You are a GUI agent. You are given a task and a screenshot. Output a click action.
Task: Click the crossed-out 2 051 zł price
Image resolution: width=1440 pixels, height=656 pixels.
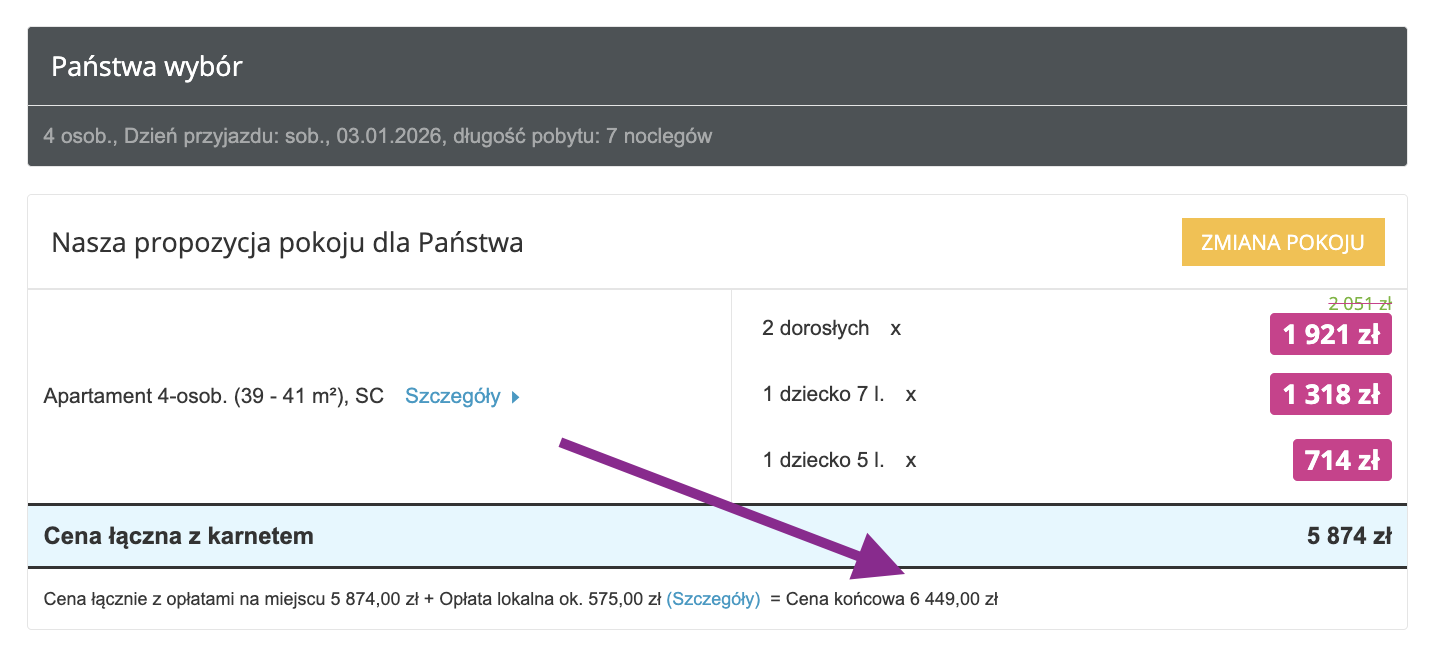(1360, 303)
